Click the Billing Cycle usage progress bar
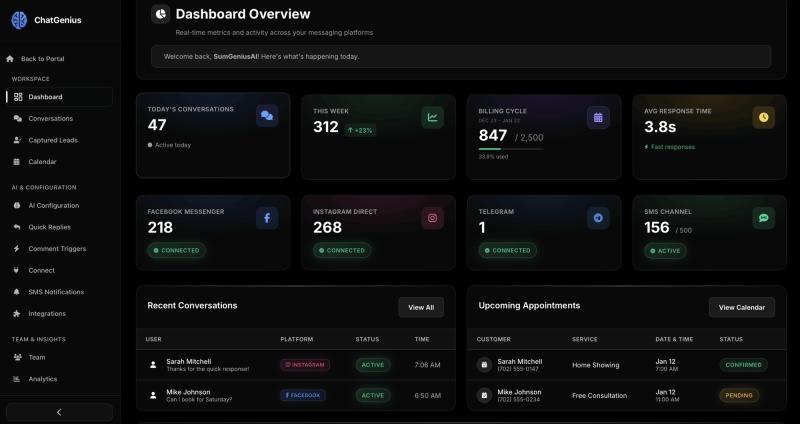 (x=511, y=149)
